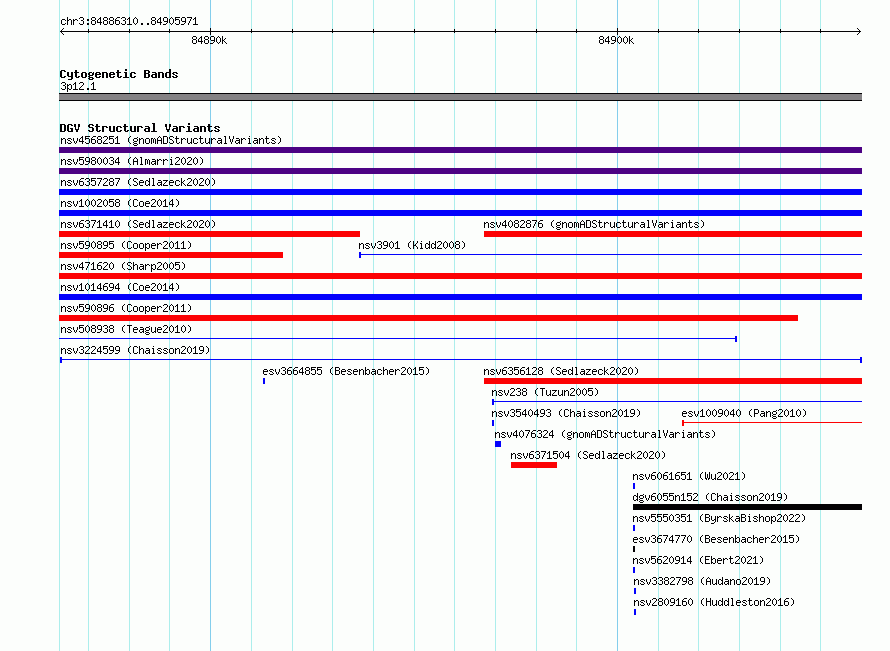This screenshot has width=890, height=651.
Task: Click the chr3:84886310..84905971 coordinates label
Action: 129,21
